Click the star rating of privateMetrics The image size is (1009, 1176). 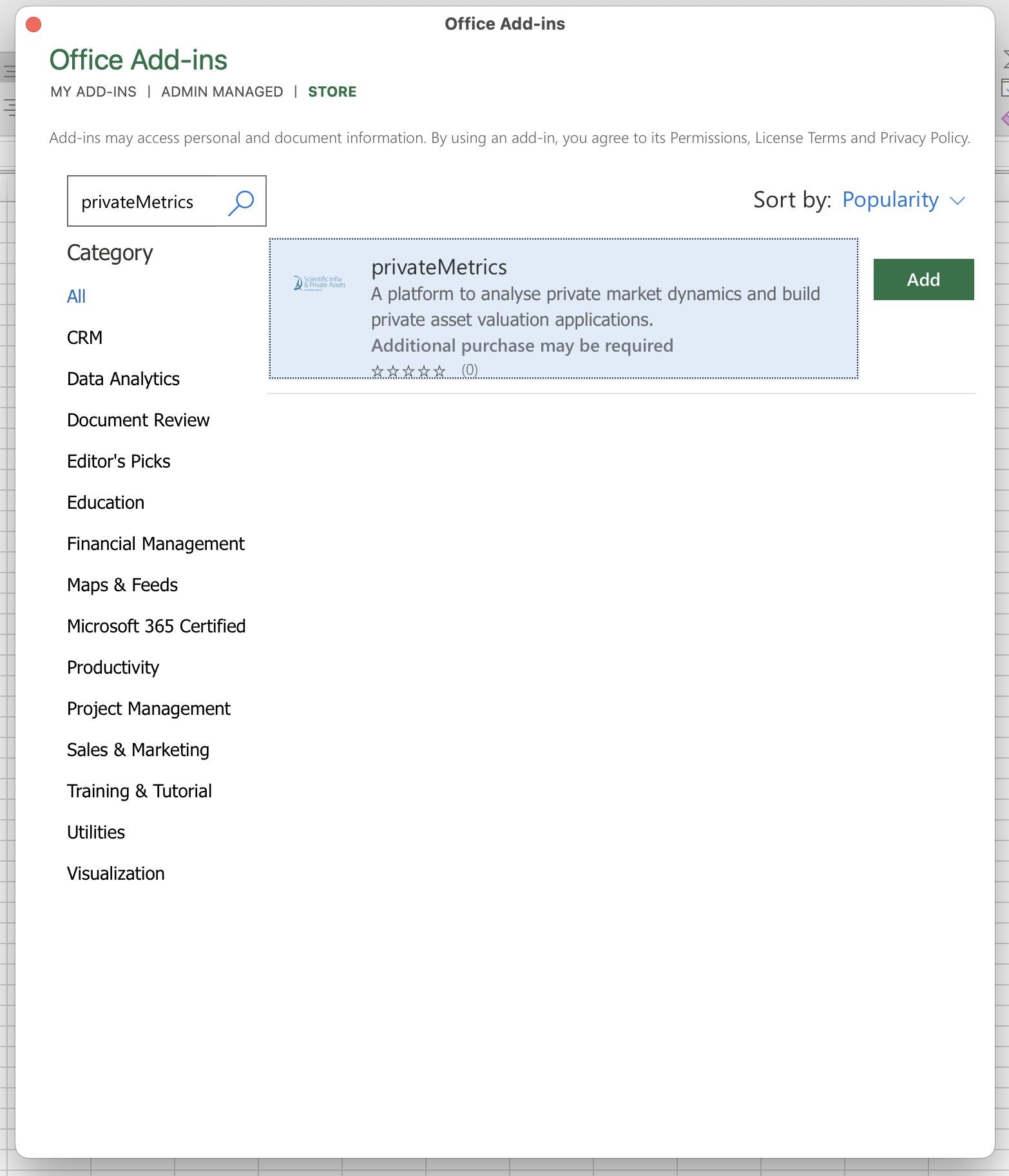(x=408, y=371)
